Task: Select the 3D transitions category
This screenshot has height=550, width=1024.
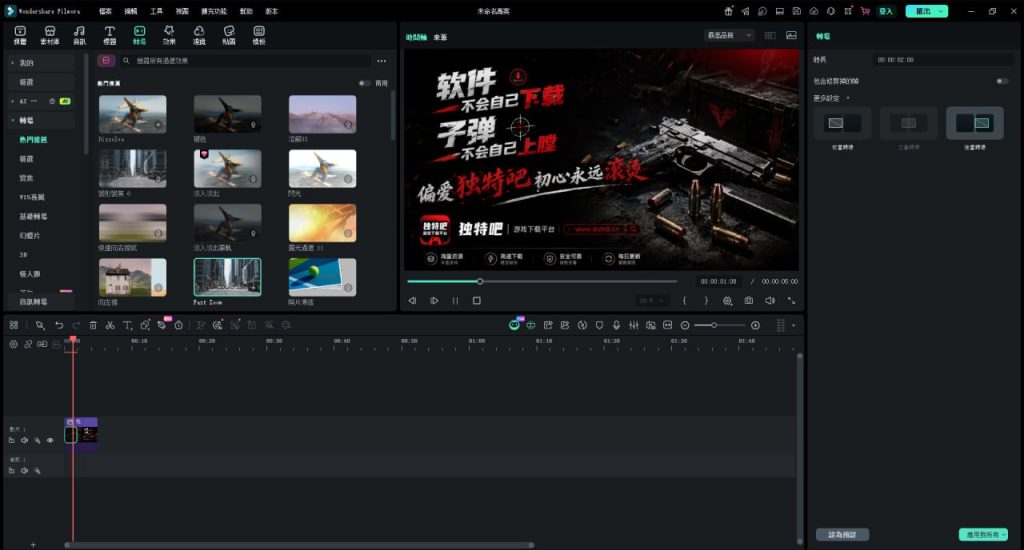Action: (x=24, y=255)
